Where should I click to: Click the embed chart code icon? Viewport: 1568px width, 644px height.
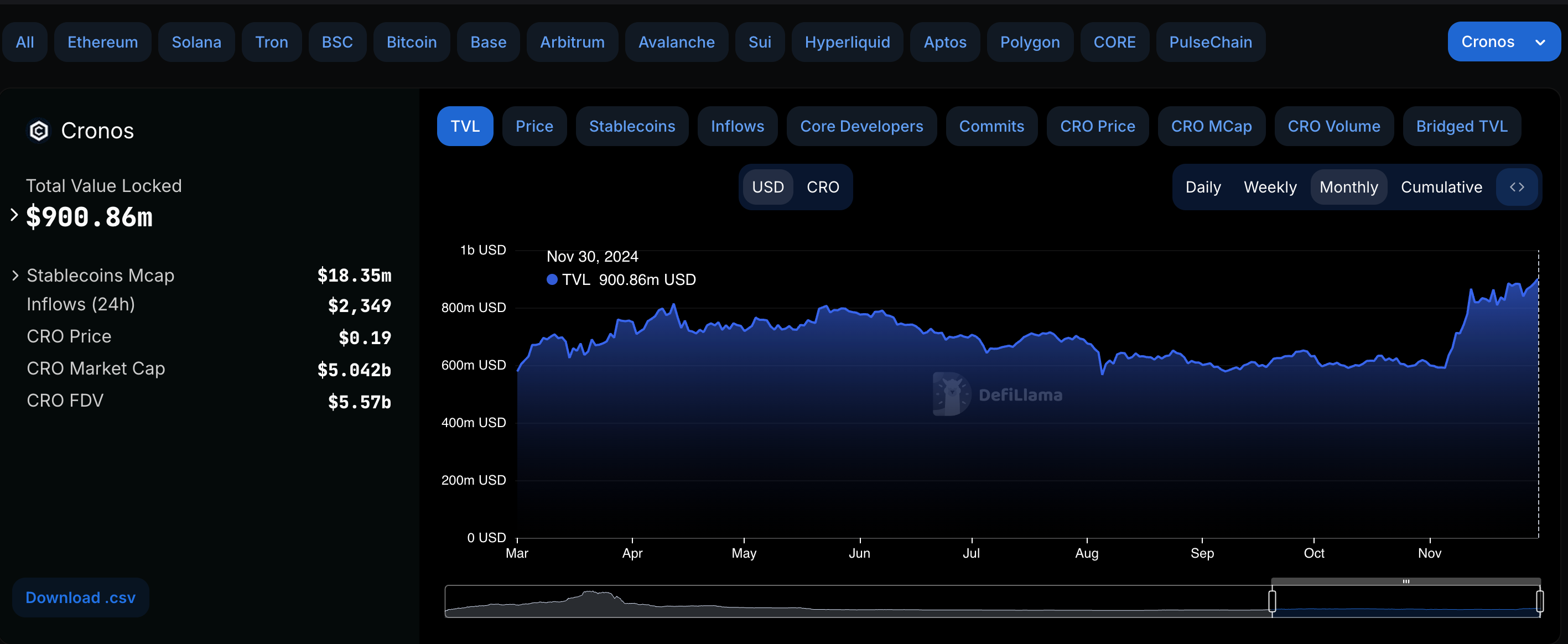coord(1516,187)
